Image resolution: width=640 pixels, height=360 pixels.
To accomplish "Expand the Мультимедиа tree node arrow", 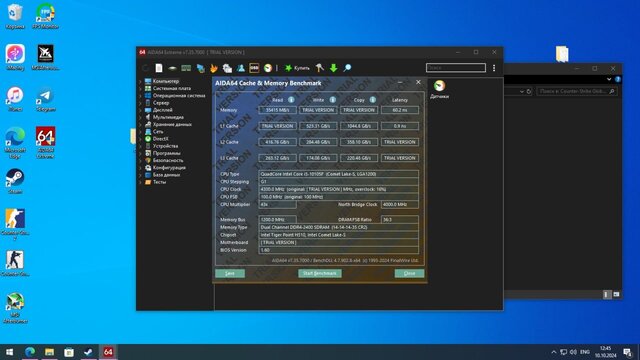I will pyautogui.click(x=140, y=118).
